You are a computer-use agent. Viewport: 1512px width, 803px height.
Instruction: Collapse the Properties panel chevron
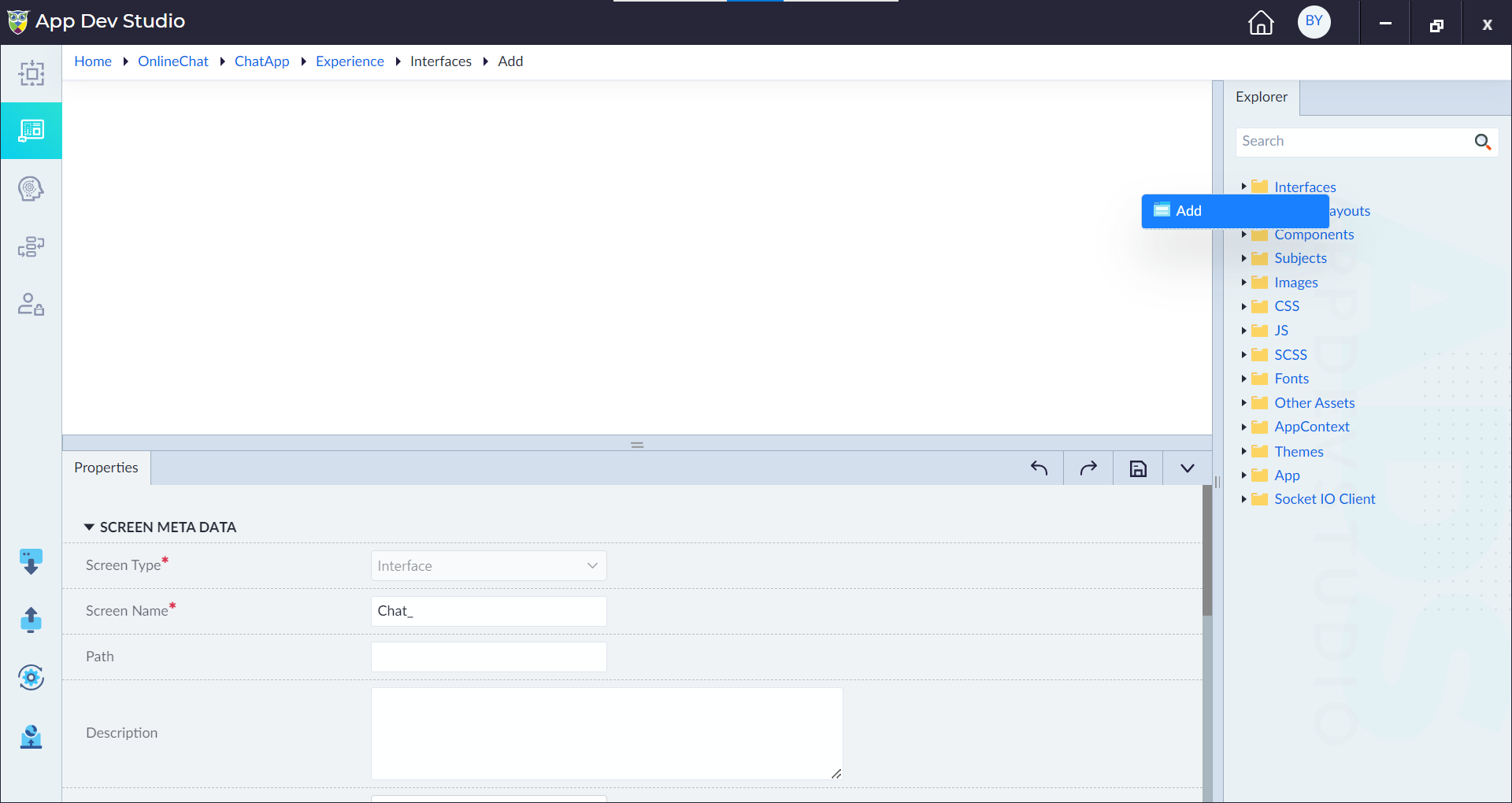click(x=1188, y=468)
